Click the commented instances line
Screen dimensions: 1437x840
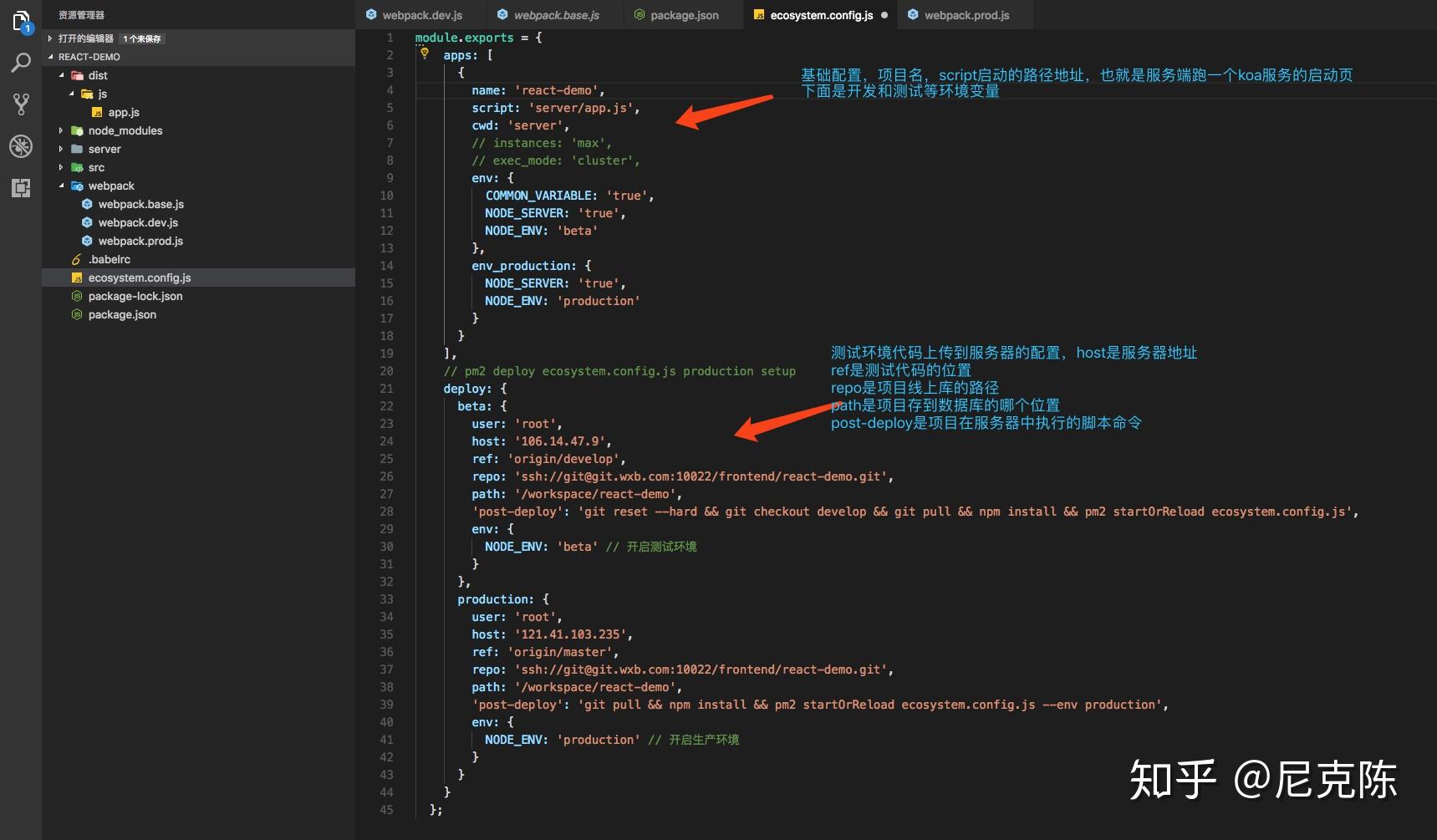(x=542, y=143)
